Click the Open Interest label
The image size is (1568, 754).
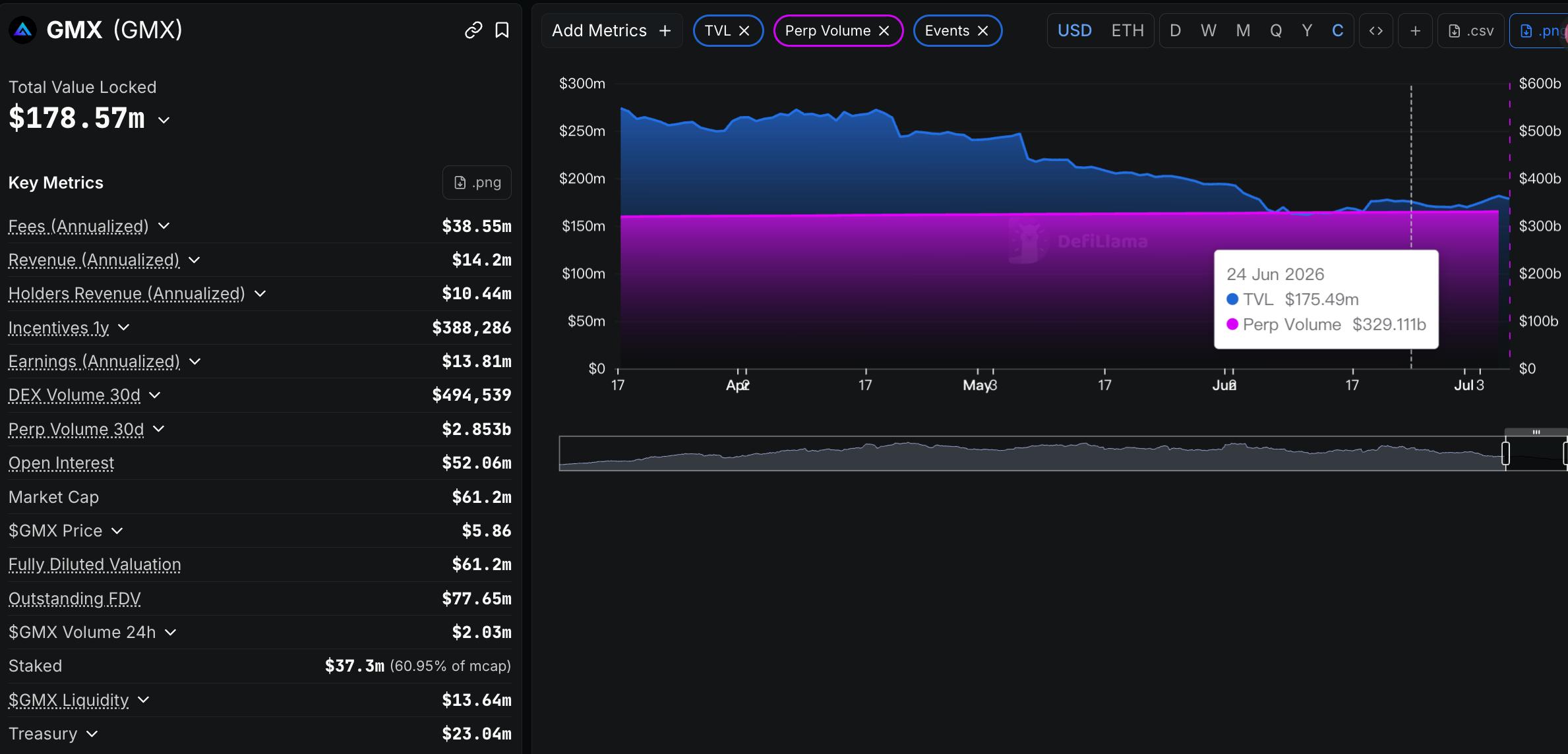tap(61, 463)
